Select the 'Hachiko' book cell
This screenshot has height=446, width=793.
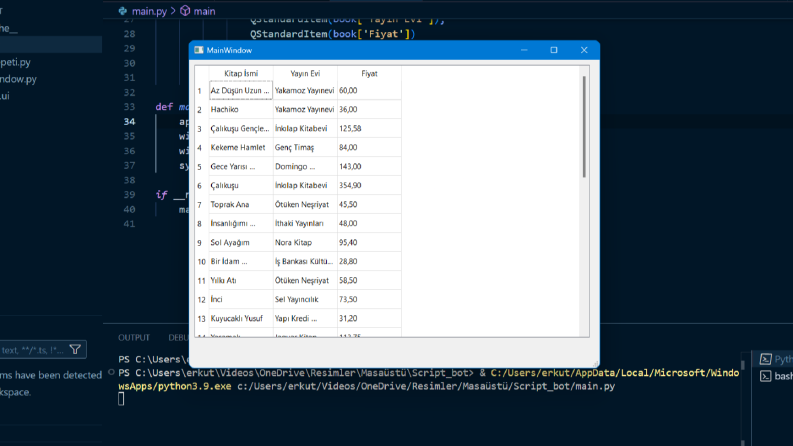tap(241, 109)
